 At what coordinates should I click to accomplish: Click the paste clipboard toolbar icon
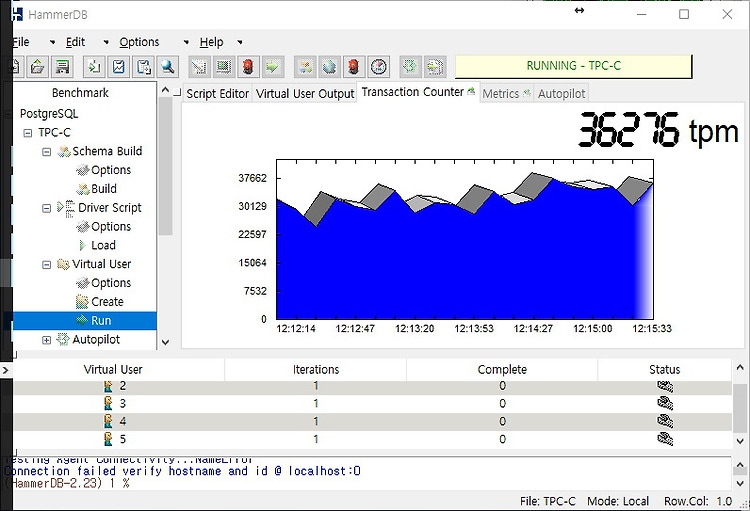click(x=143, y=67)
